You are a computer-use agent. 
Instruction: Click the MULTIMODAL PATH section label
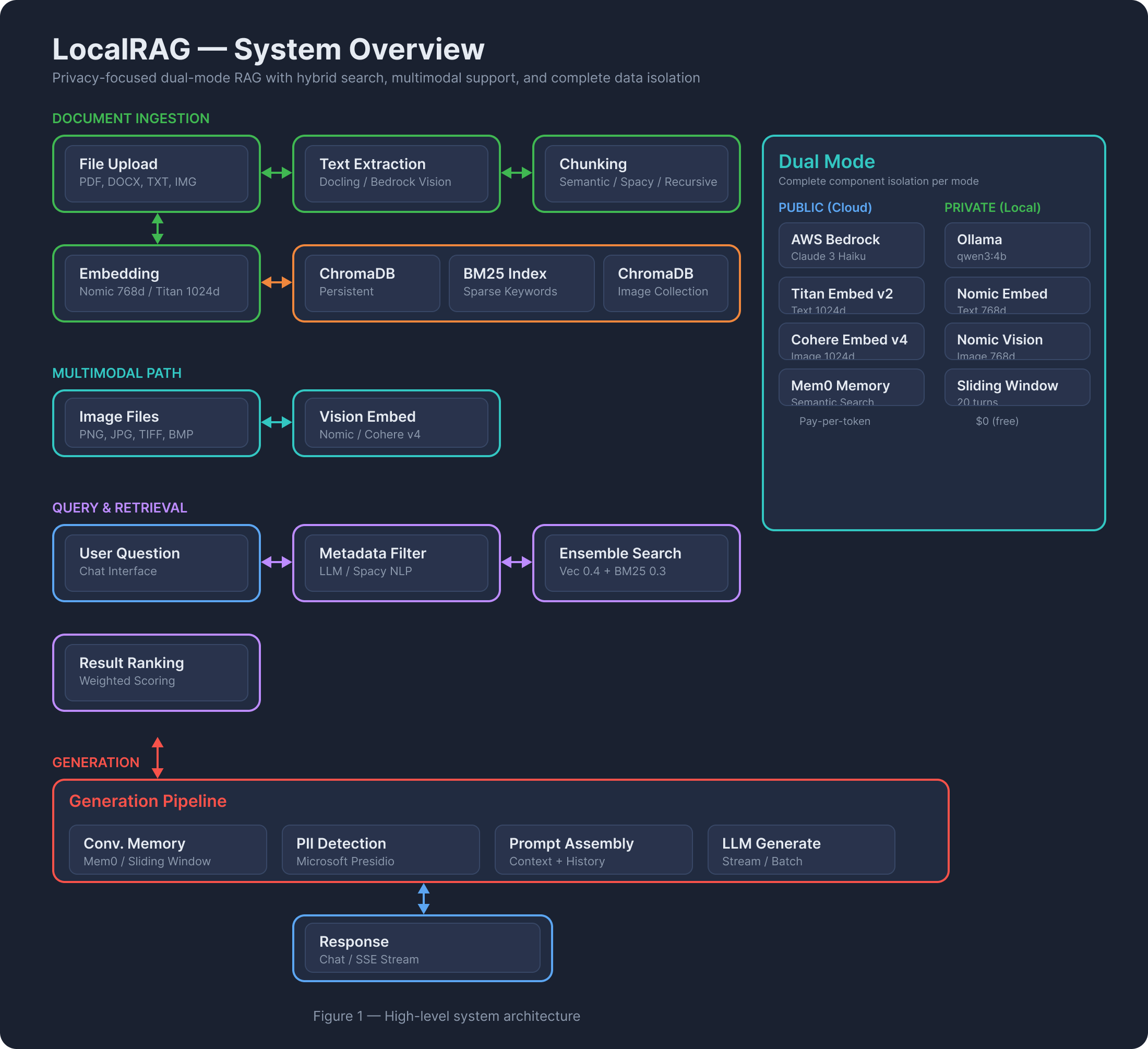tap(117, 373)
